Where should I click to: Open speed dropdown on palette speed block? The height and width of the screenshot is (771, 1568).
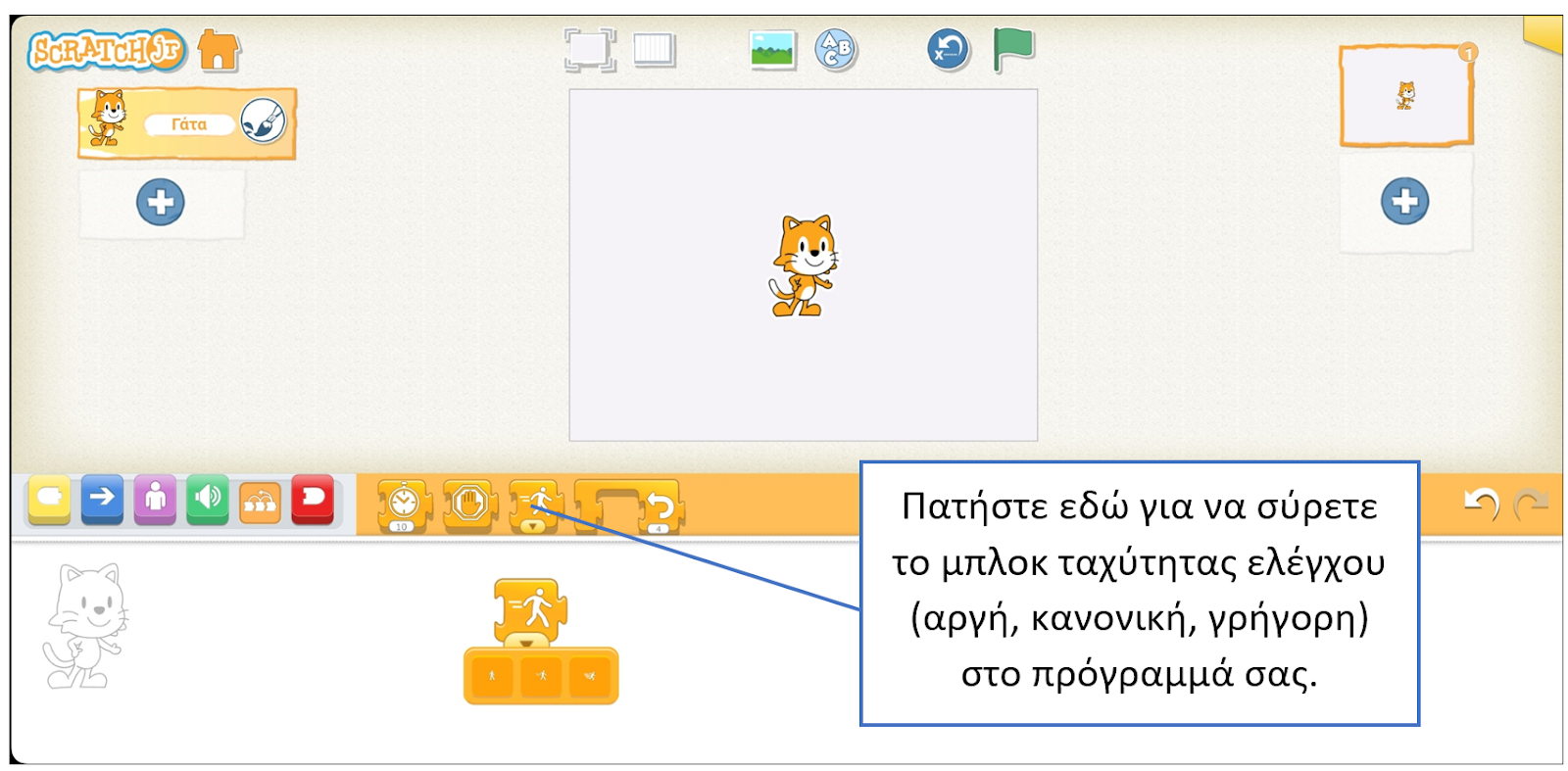(532, 526)
